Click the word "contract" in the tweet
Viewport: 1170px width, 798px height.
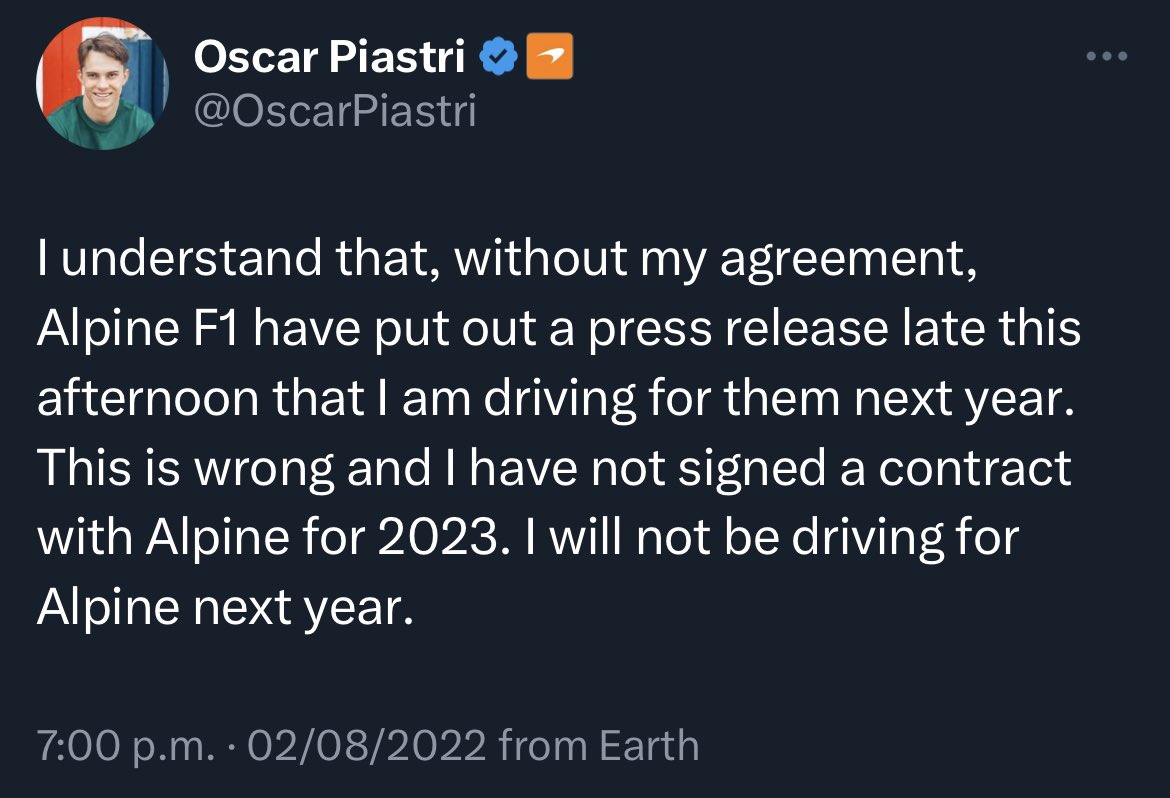[x=975, y=469]
